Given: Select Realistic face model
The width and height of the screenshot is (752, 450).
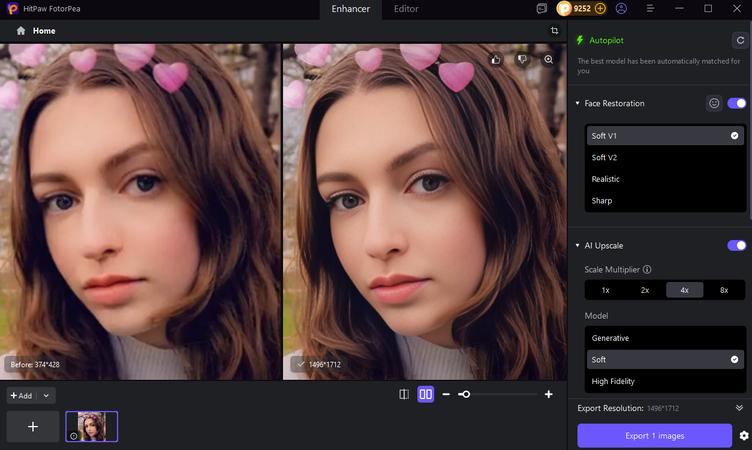Looking at the screenshot, I should [x=665, y=179].
